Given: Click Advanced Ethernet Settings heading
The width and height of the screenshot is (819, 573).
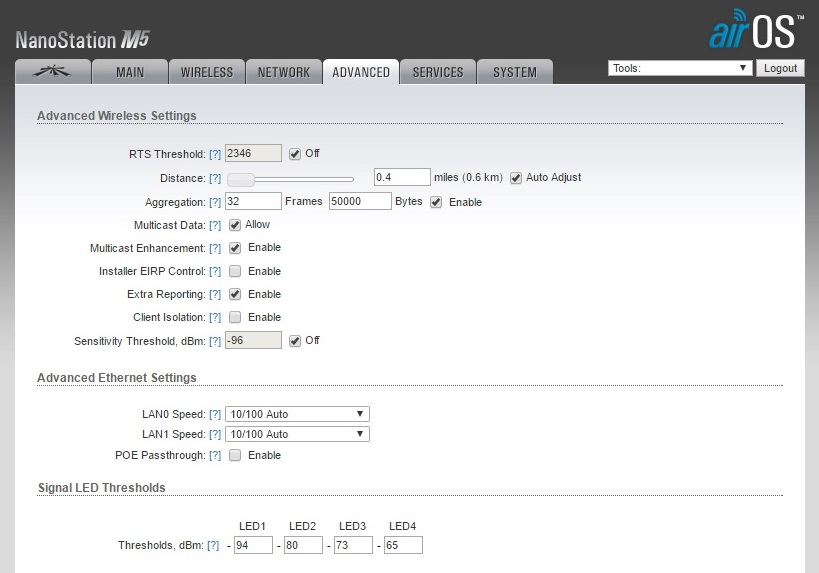Looking at the screenshot, I should 116,377.
